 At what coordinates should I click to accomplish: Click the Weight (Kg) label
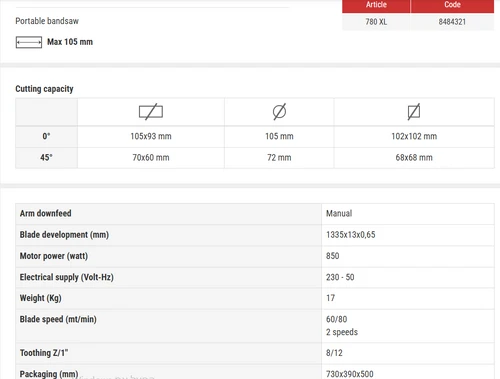click(41, 298)
